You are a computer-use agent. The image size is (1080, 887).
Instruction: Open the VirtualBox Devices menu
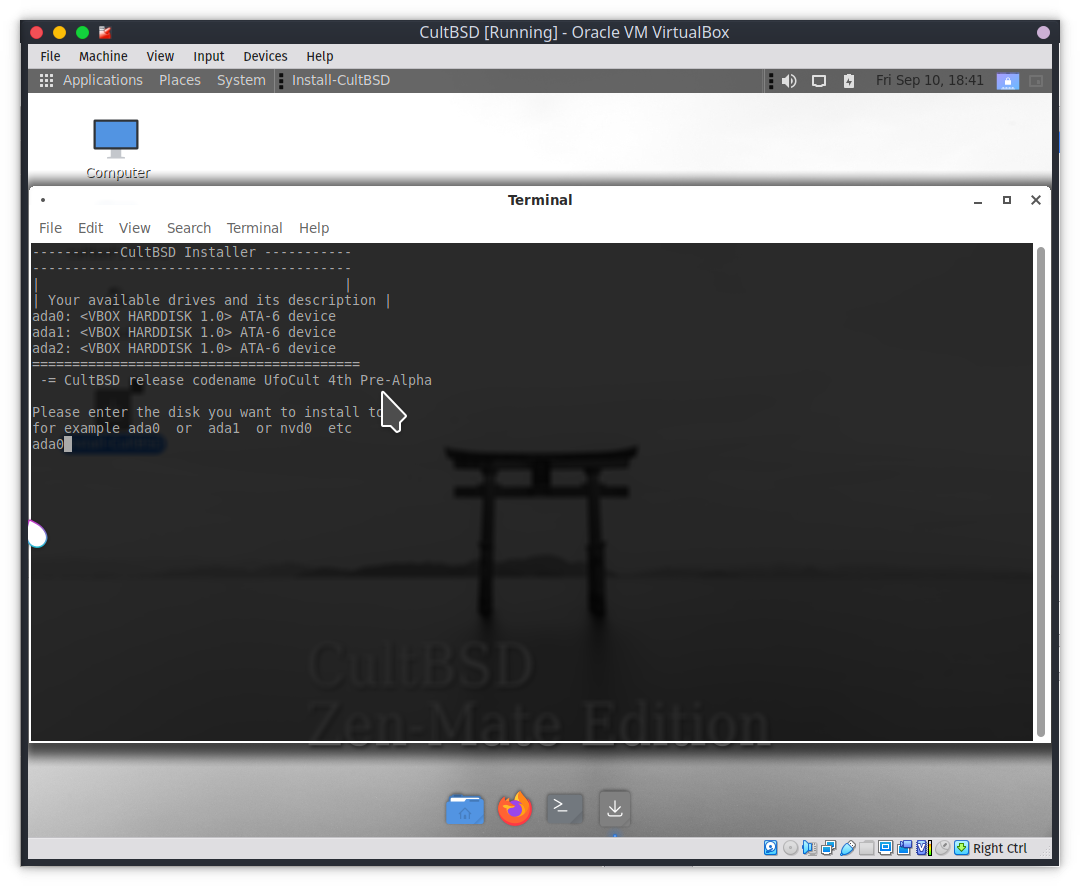(x=265, y=56)
